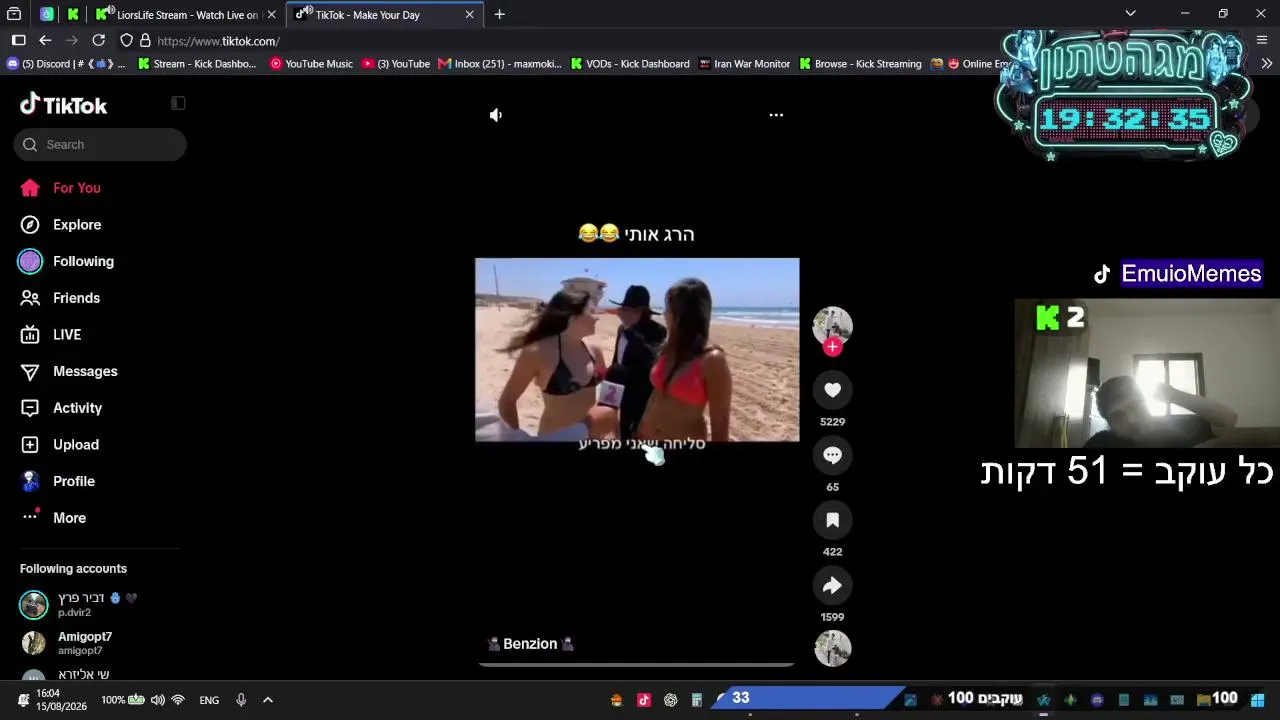Close the TikTok browser tab

(470, 15)
